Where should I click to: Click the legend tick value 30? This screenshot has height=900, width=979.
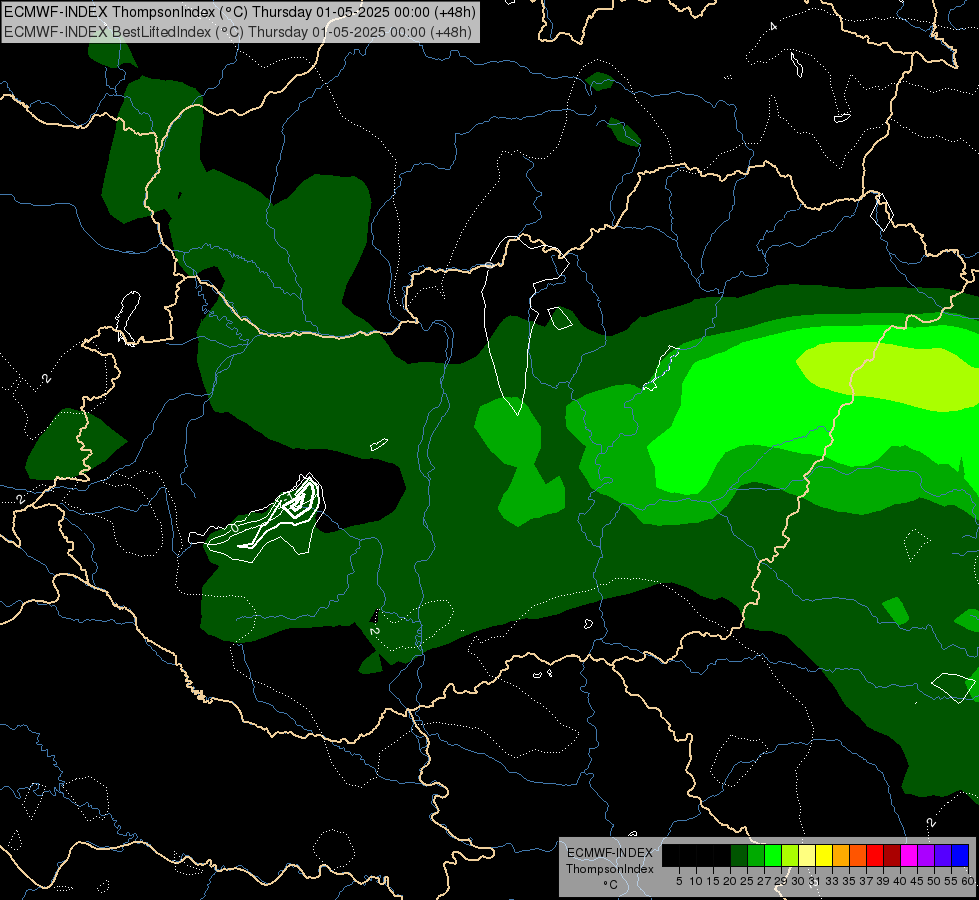(798, 881)
